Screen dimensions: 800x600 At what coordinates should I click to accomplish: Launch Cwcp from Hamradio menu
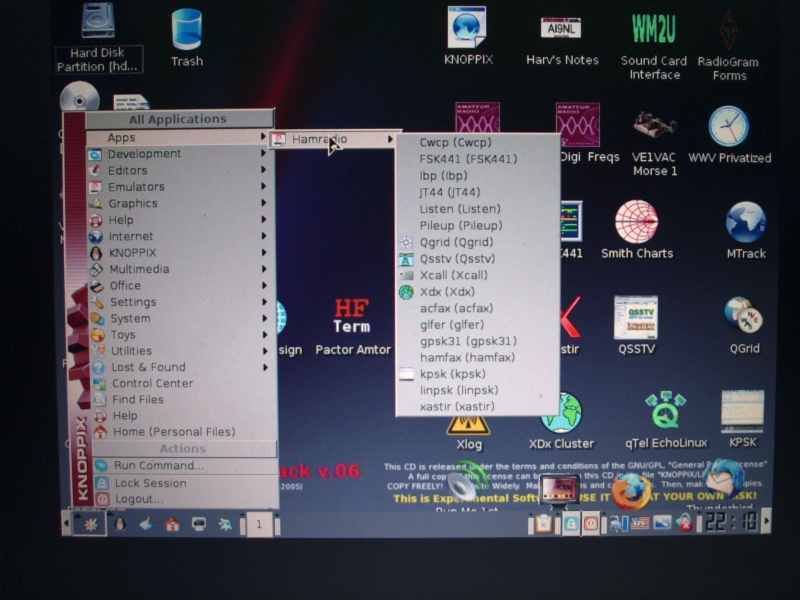click(x=478, y=142)
